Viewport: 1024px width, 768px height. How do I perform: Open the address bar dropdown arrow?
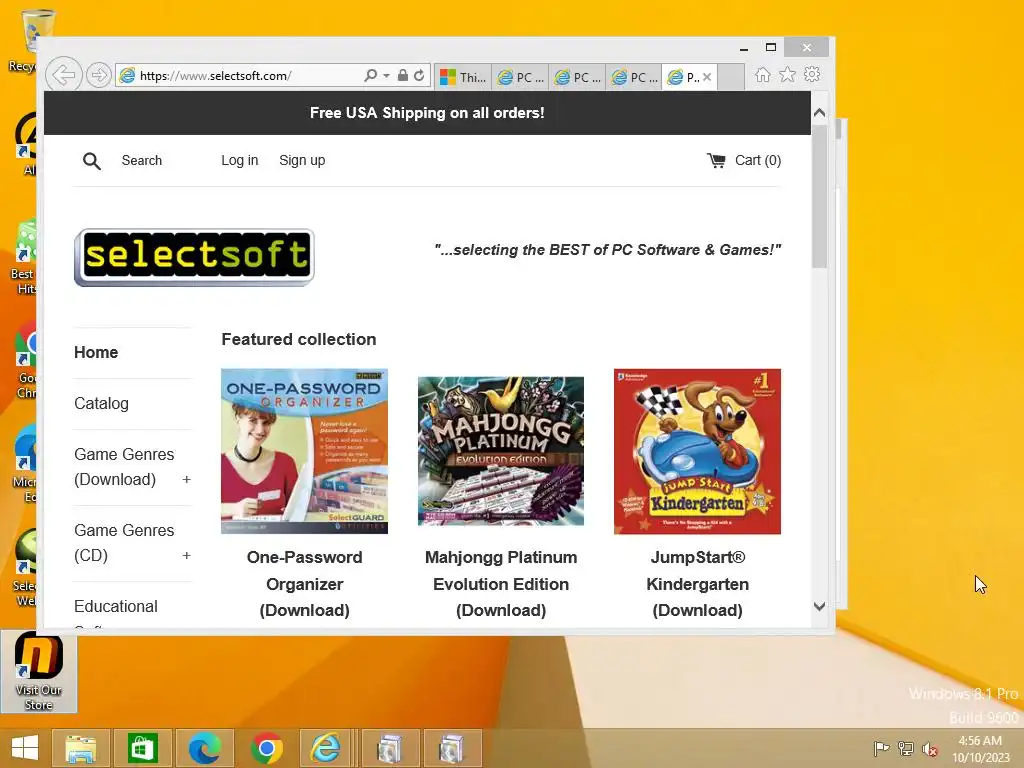[386, 76]
